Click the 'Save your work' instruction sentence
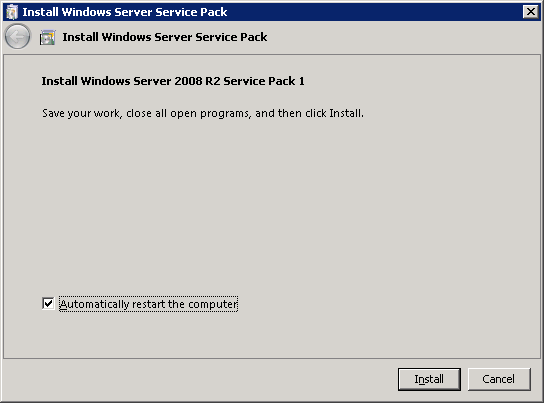This screenshot has width=544, height=403. pyautogui.click(x=203, y=113)
